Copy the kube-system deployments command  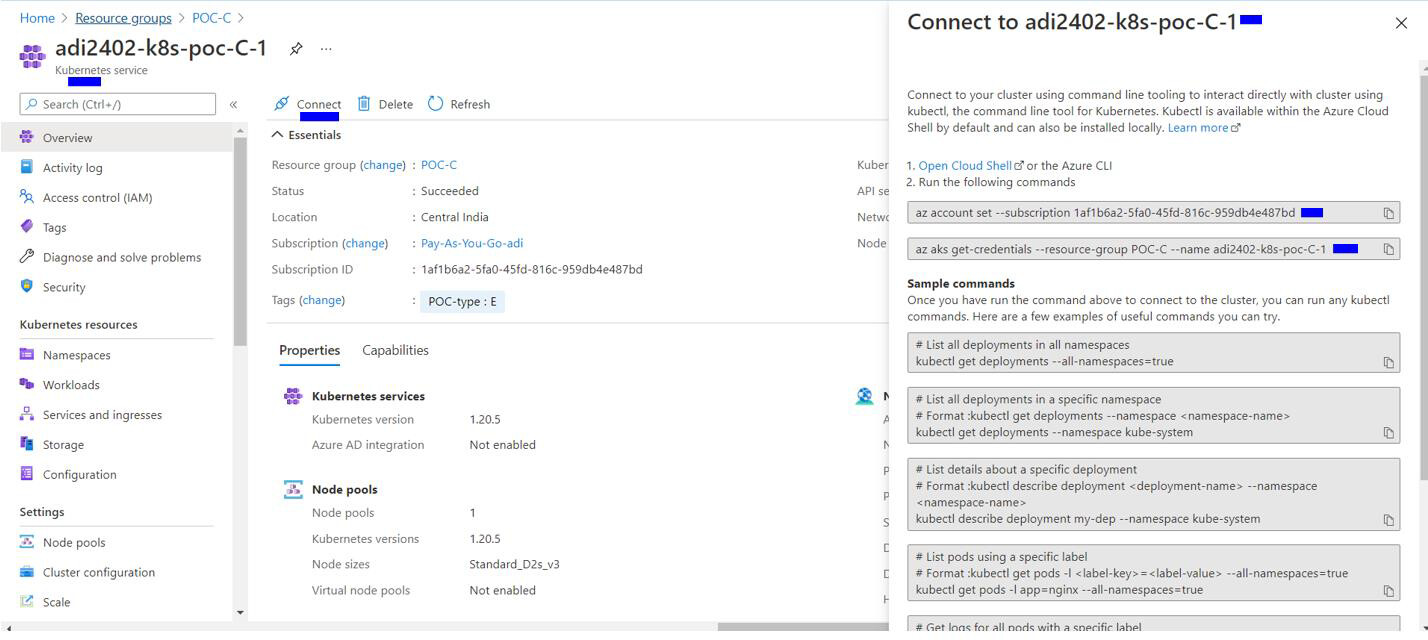(1388, 433)
